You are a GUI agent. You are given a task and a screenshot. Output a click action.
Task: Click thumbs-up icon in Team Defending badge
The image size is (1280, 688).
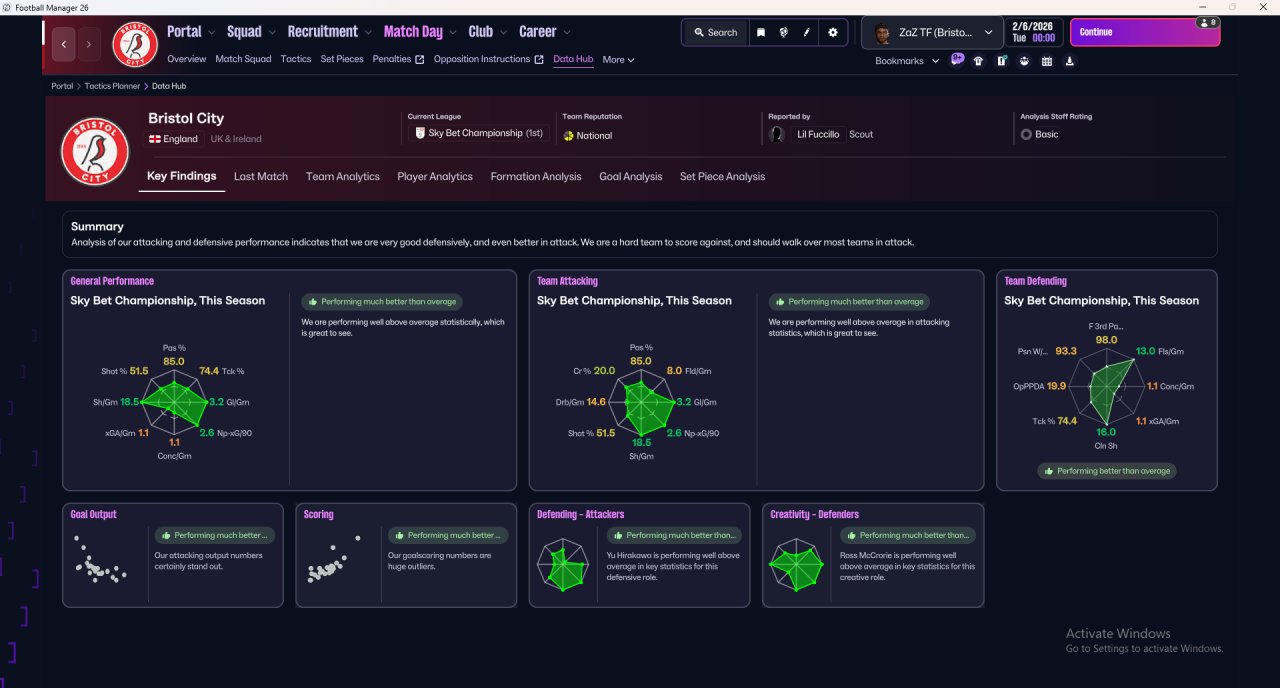click(x=1048, y=471)
